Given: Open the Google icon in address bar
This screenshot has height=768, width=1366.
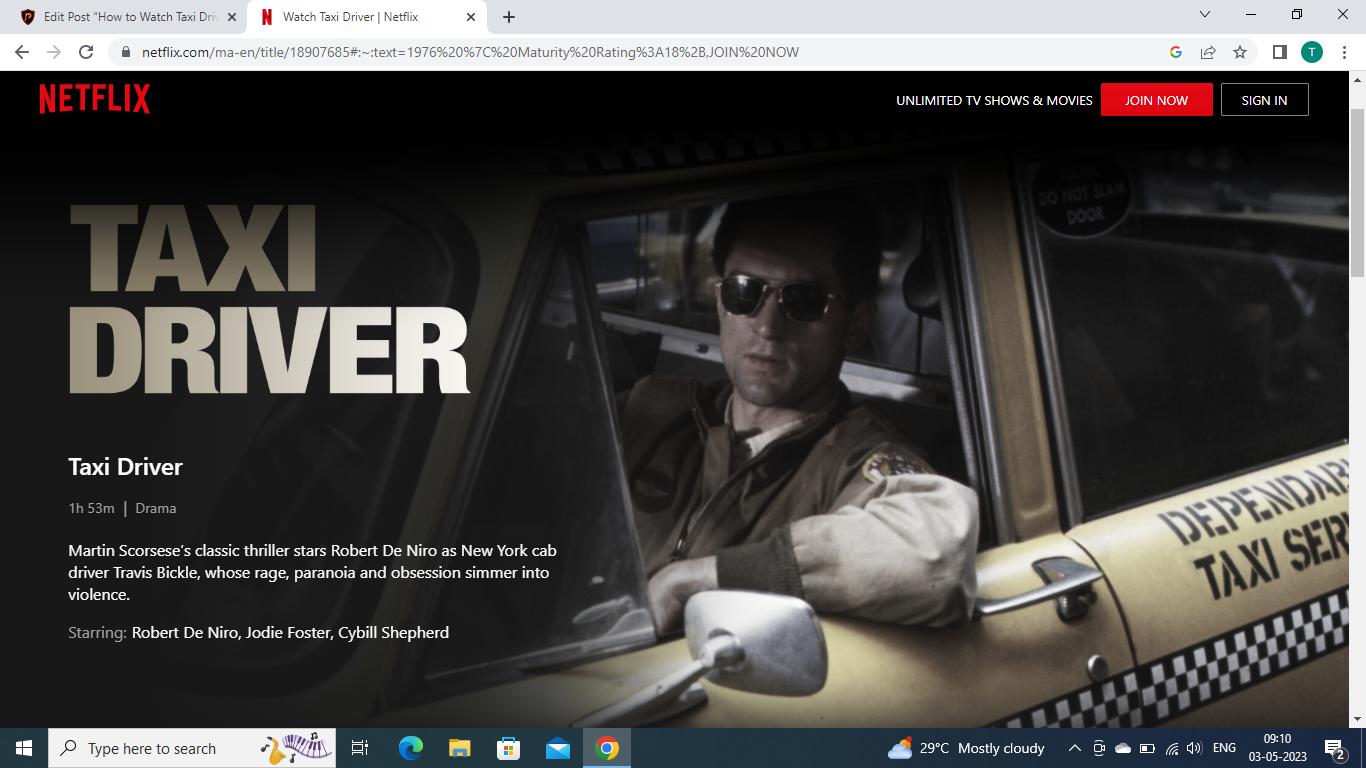Looking at the screenshot, I should (1176, 52).
